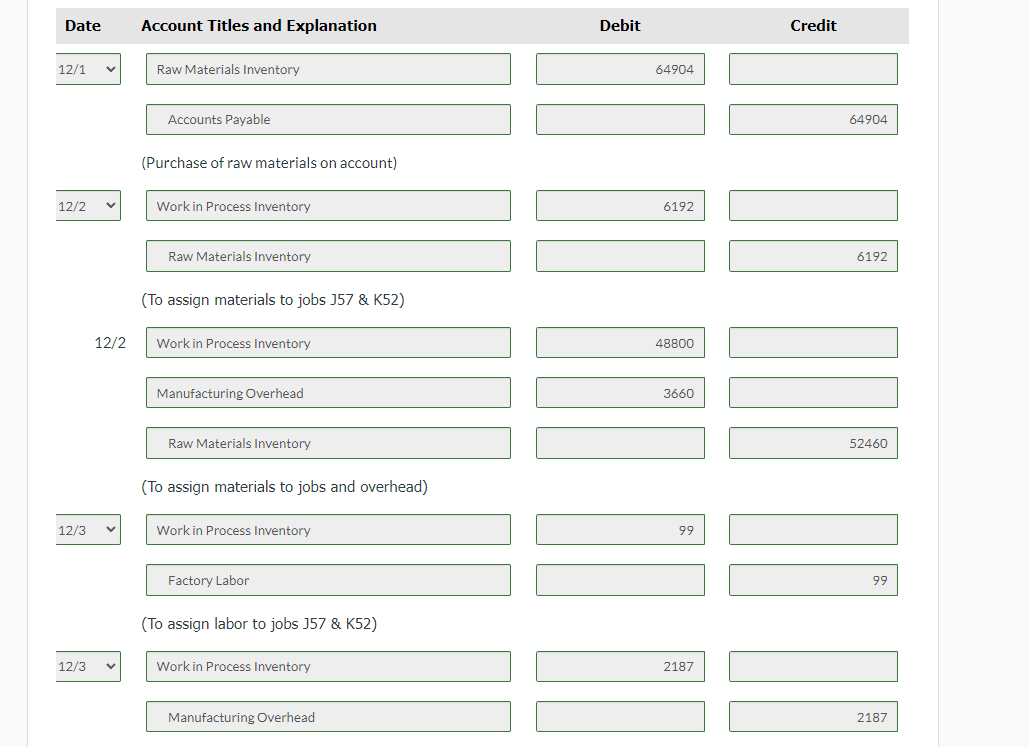The image size is (1029, 747).
Task: Click the Credit column header
Action: tap(813, 26)
